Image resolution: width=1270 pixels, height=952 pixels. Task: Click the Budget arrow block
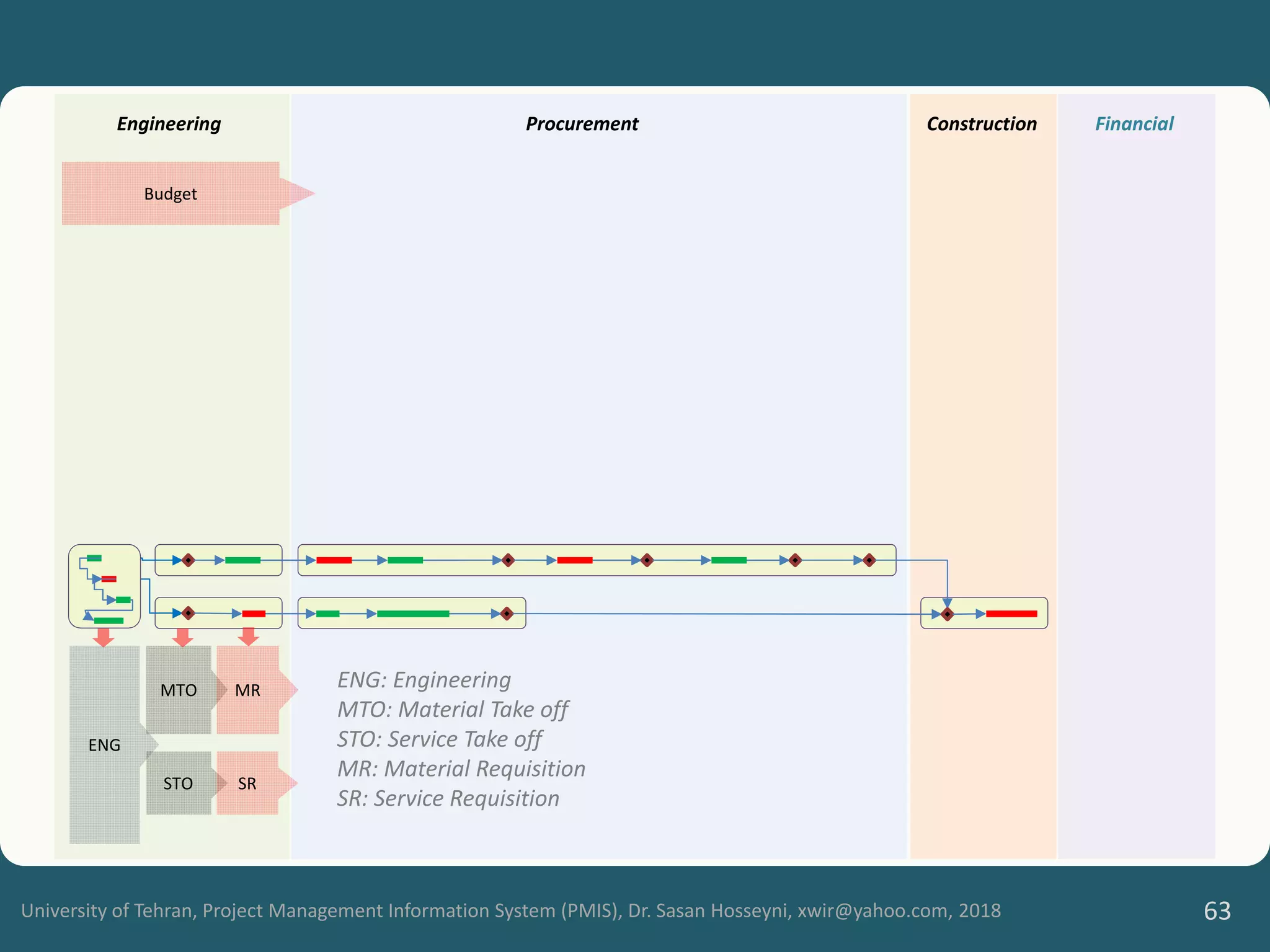[x=171, y=193]
